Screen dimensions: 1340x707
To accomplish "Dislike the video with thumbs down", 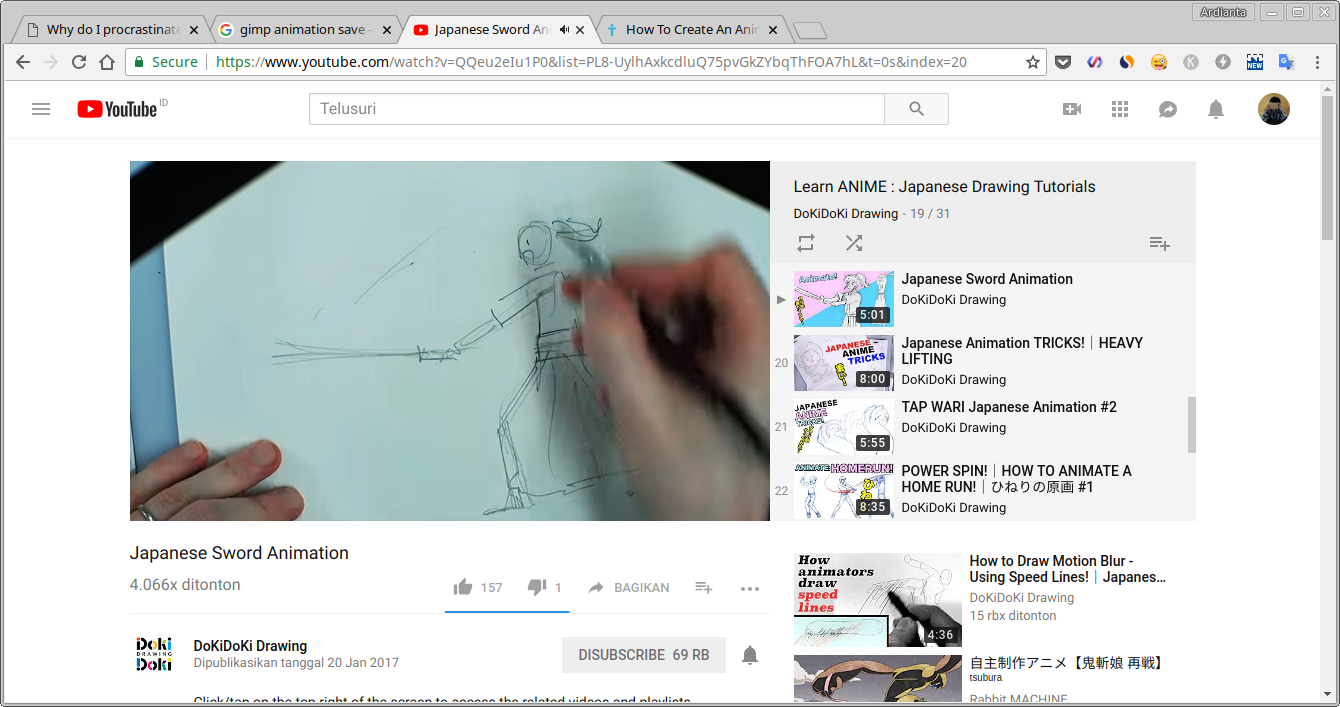I will tap(536, 587).
